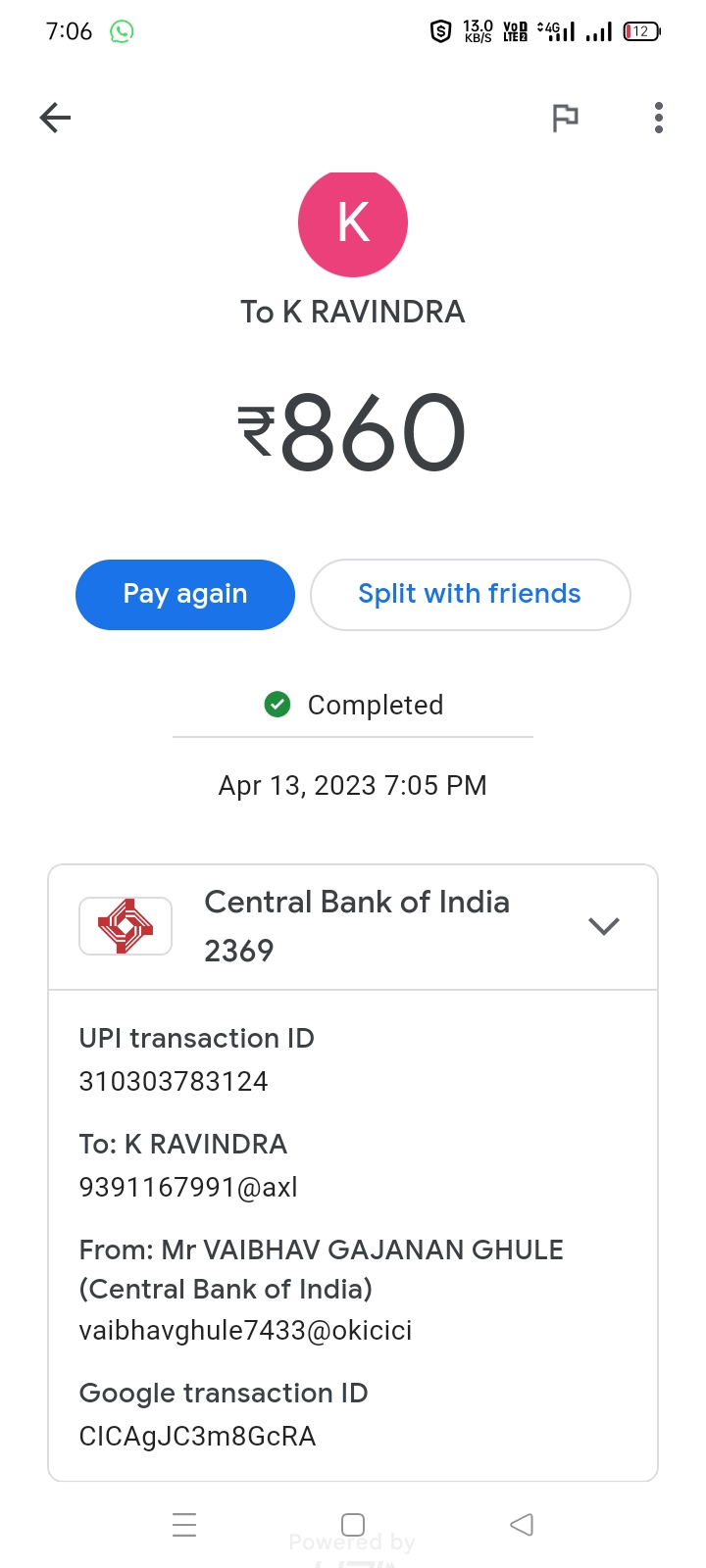Tap the Central Bank of India logo

(x=126, y=926)
